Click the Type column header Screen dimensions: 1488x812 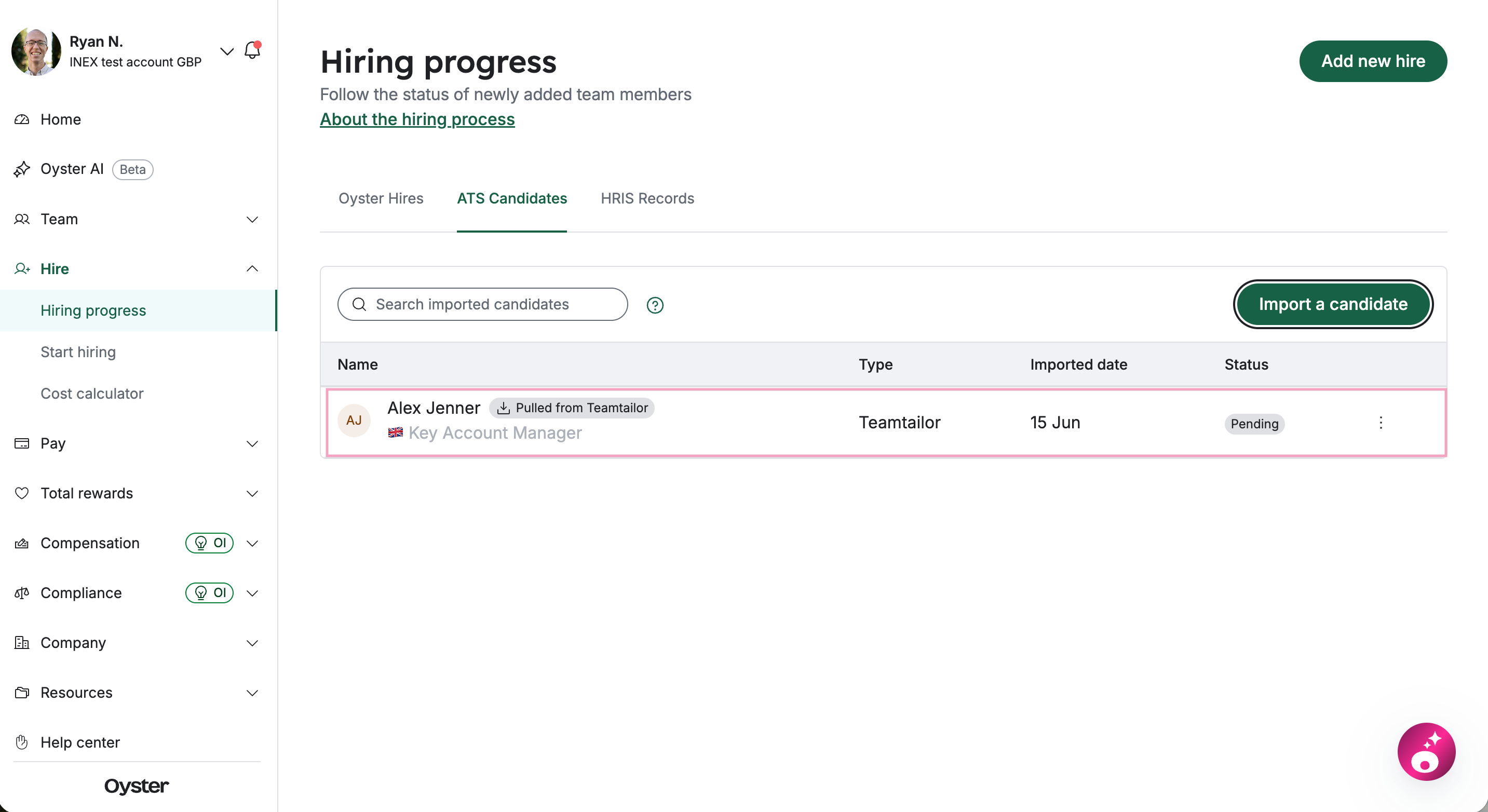pos(876,364)
